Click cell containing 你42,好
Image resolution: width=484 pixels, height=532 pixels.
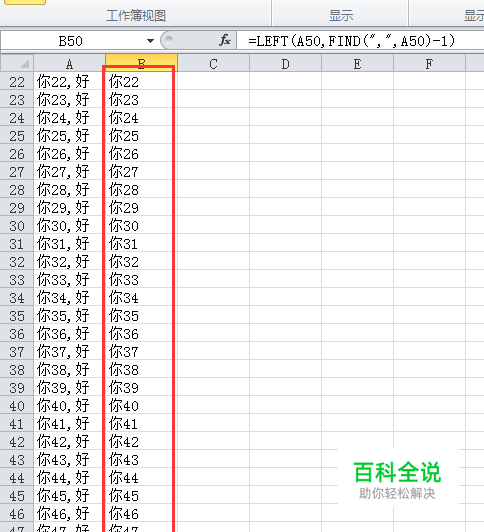pyautogui.click(x=69, y=441)
